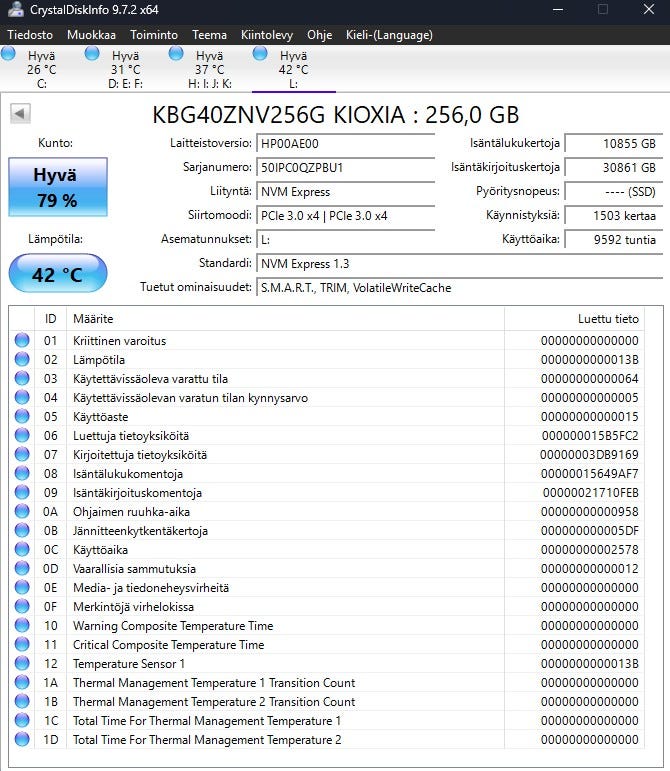Switch to the L: drive tab
The width and height of the screenshot is (670, 771).
(293, 70)
